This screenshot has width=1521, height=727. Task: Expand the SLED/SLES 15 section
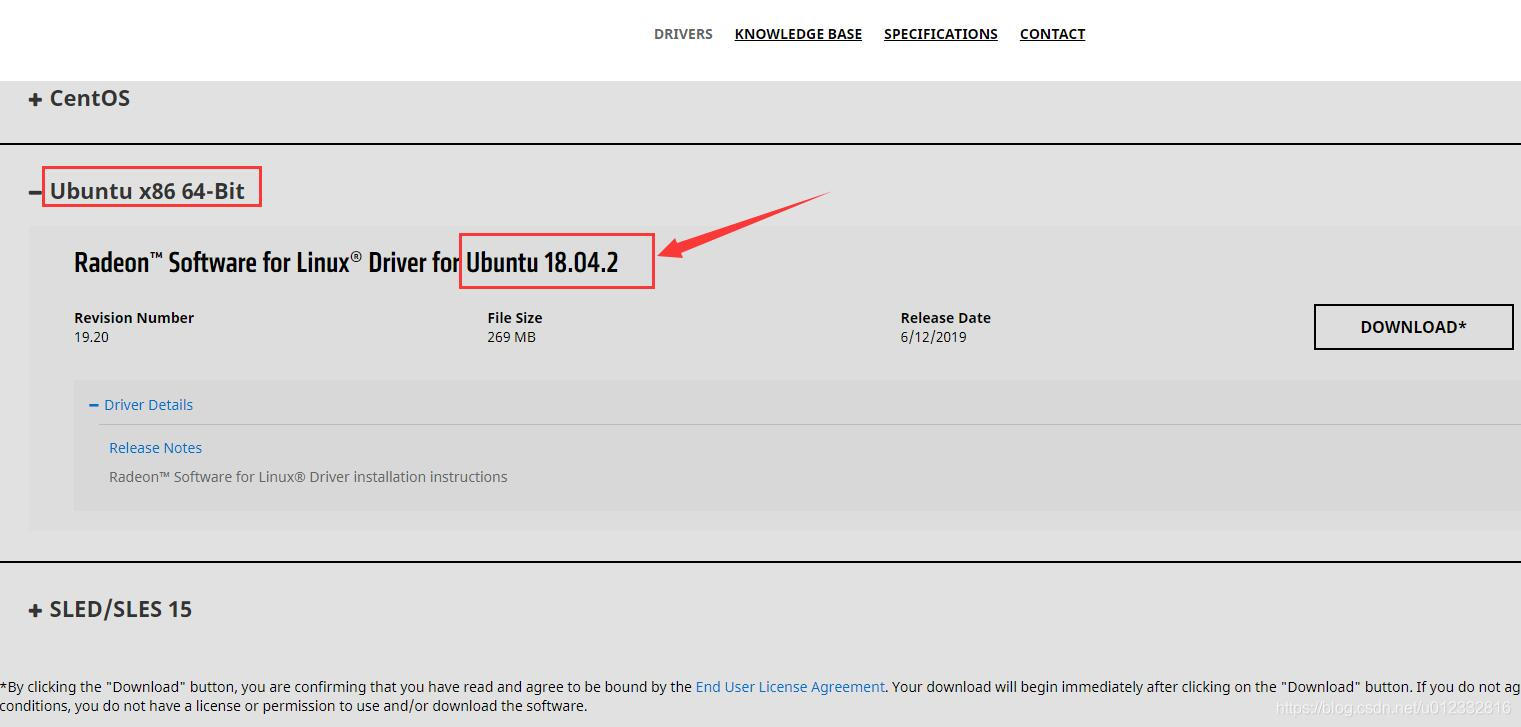110,609
